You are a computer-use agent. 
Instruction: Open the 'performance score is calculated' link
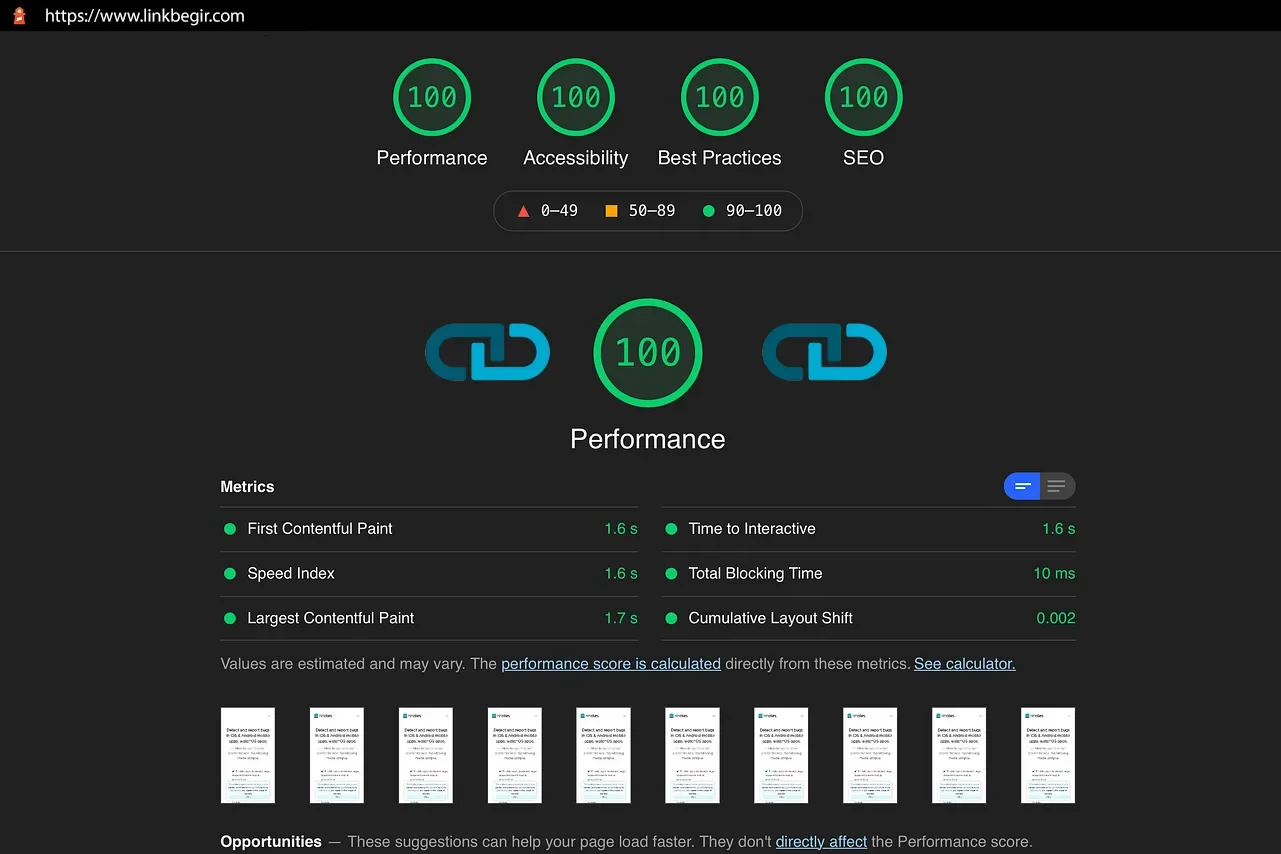click(610, 663)
